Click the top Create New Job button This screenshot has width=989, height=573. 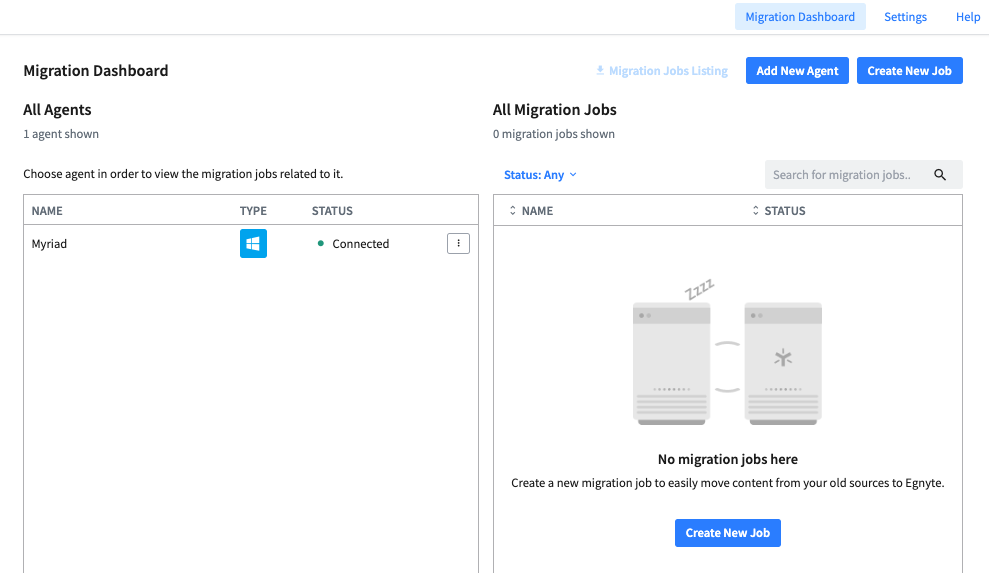point(910,71)
